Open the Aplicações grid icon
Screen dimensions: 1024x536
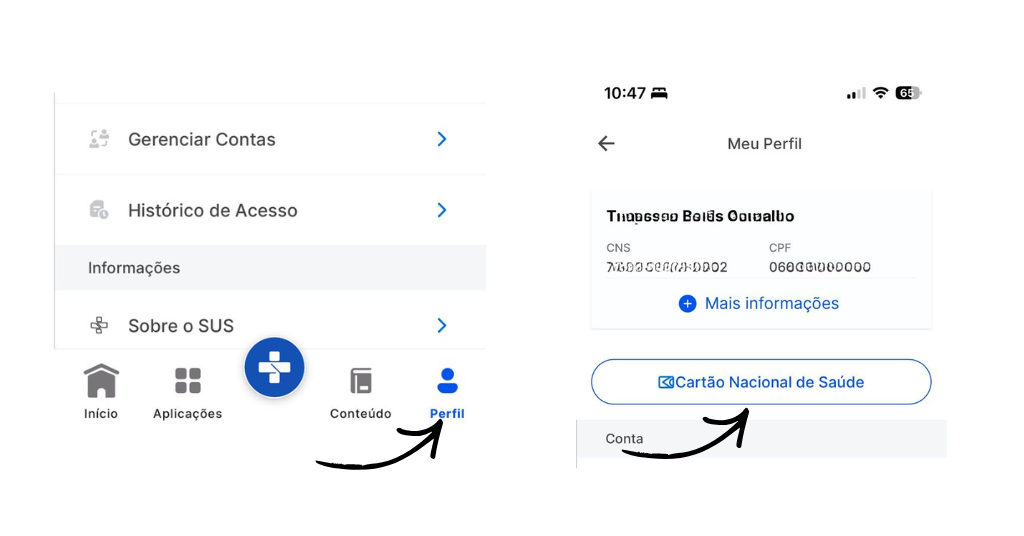click(187, 381)
